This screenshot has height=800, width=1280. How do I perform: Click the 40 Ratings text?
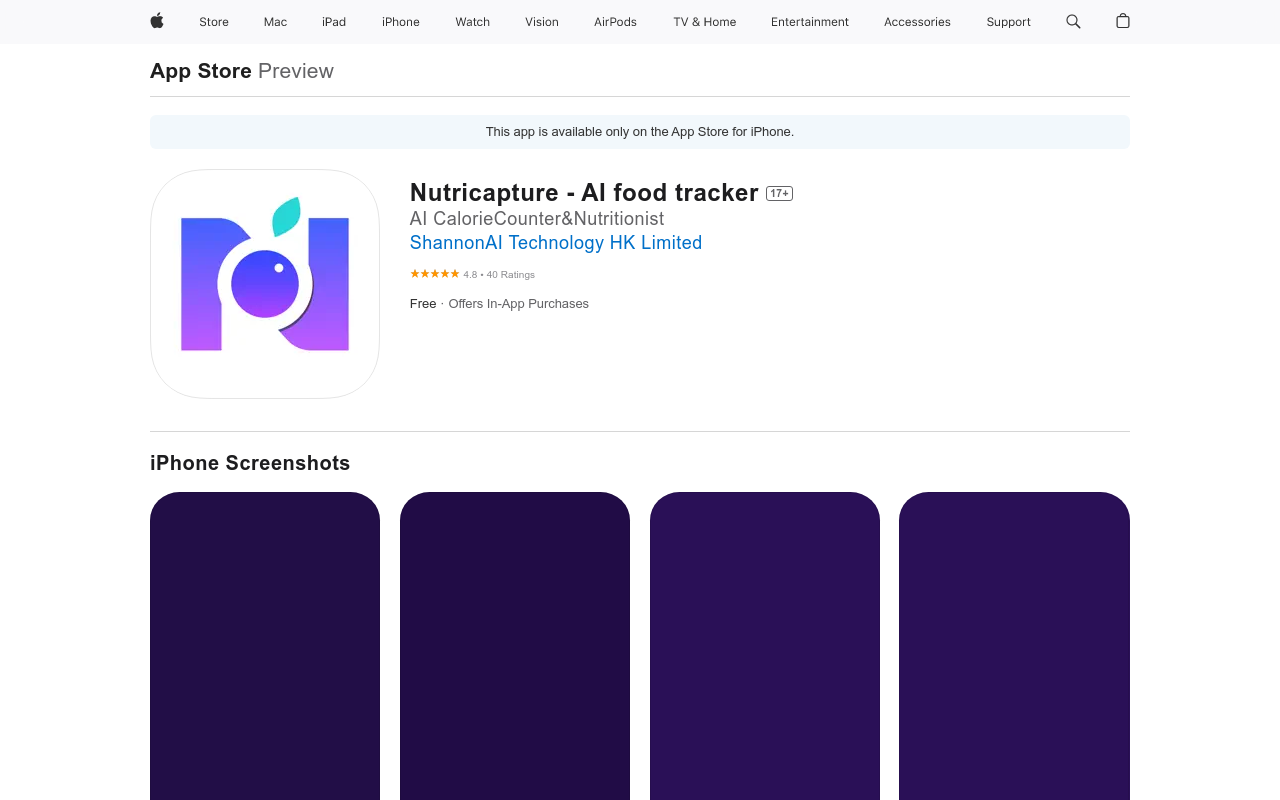point(511,275)
